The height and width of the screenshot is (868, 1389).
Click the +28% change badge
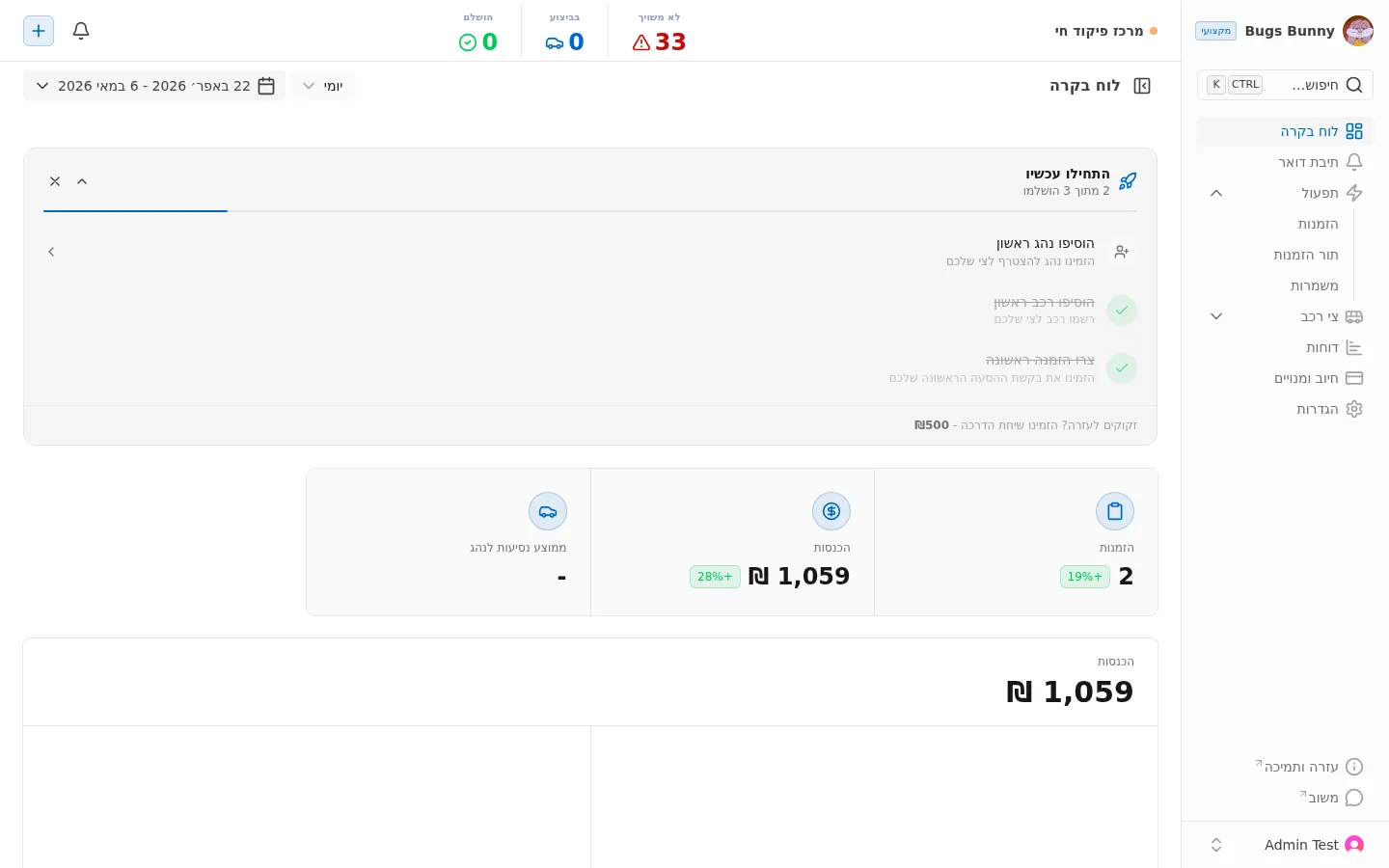pos(715,577)
